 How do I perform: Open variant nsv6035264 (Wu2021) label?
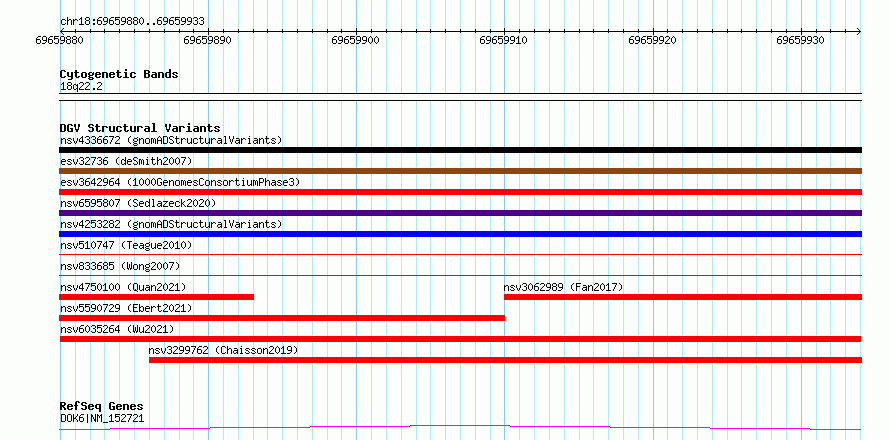pyautogui.click(x=117, y=329)
